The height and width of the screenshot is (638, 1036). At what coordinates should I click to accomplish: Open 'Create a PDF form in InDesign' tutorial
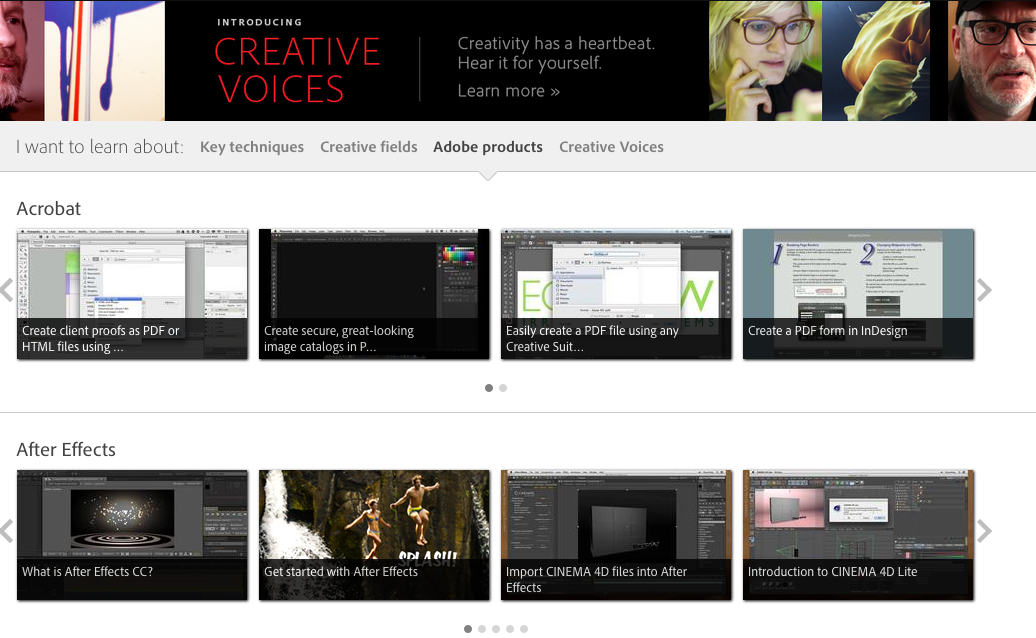pyautogui.click(x=857, y=294)
